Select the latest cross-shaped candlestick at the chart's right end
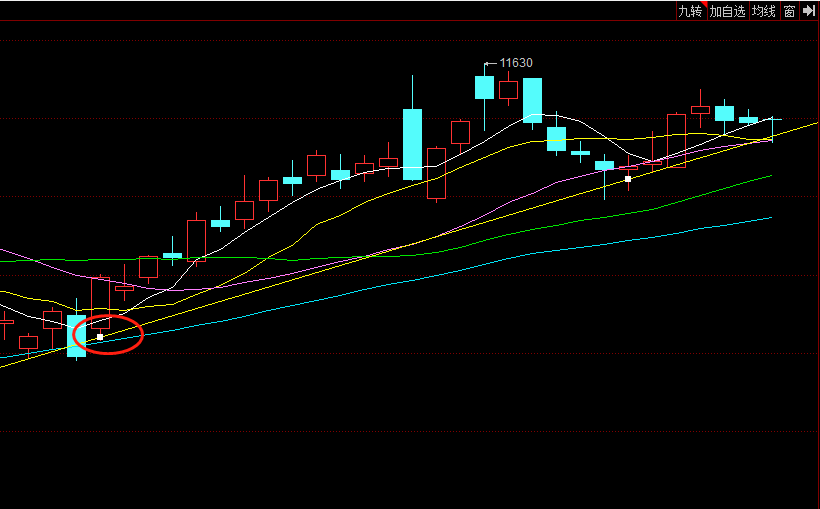820x509 pixels. [772, 128]
